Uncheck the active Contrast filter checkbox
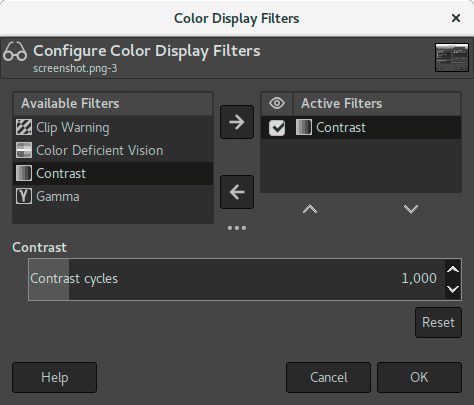The width and height of the screenshot is (474, 405). [277, 128]
